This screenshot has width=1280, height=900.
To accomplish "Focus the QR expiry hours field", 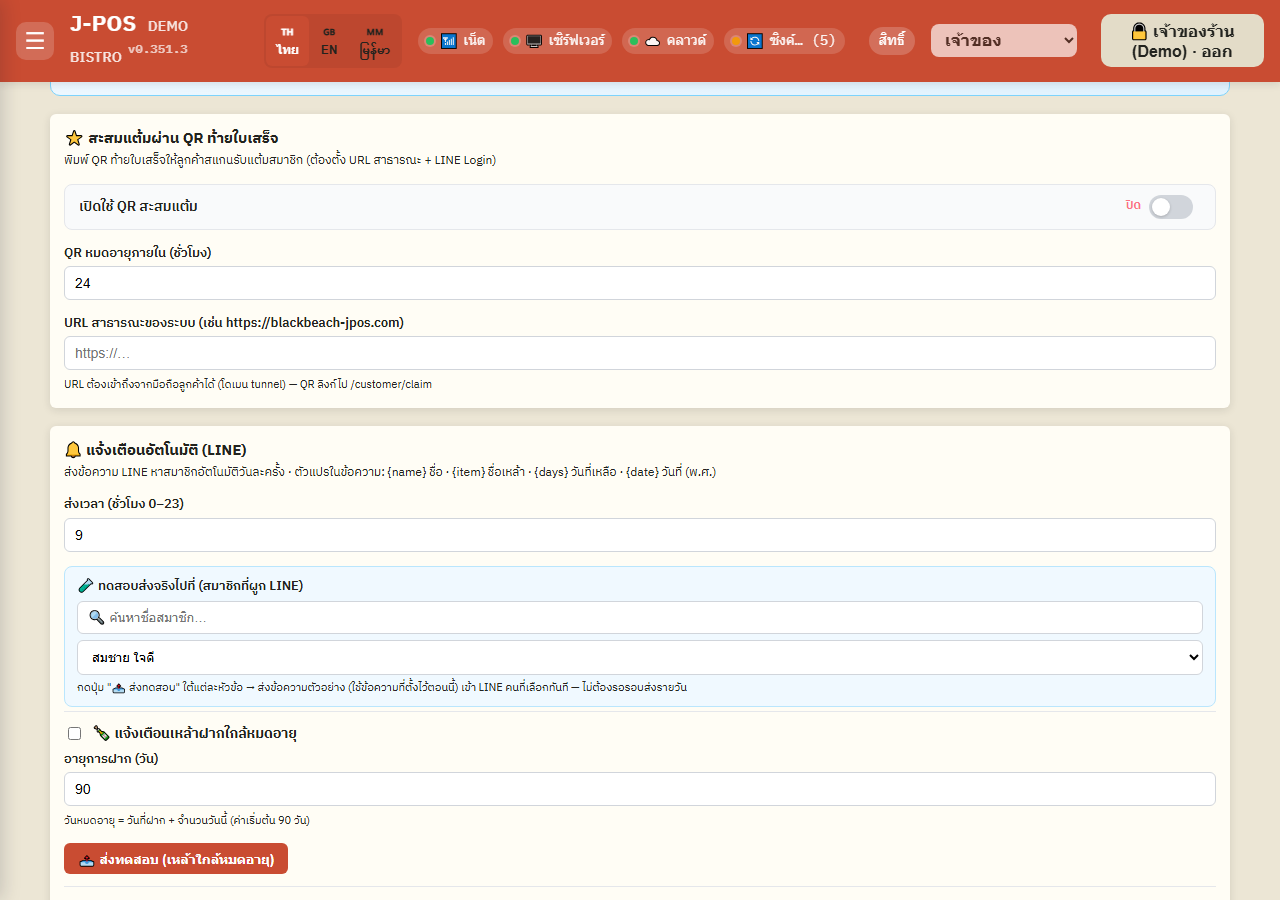I will click(640, 283).
